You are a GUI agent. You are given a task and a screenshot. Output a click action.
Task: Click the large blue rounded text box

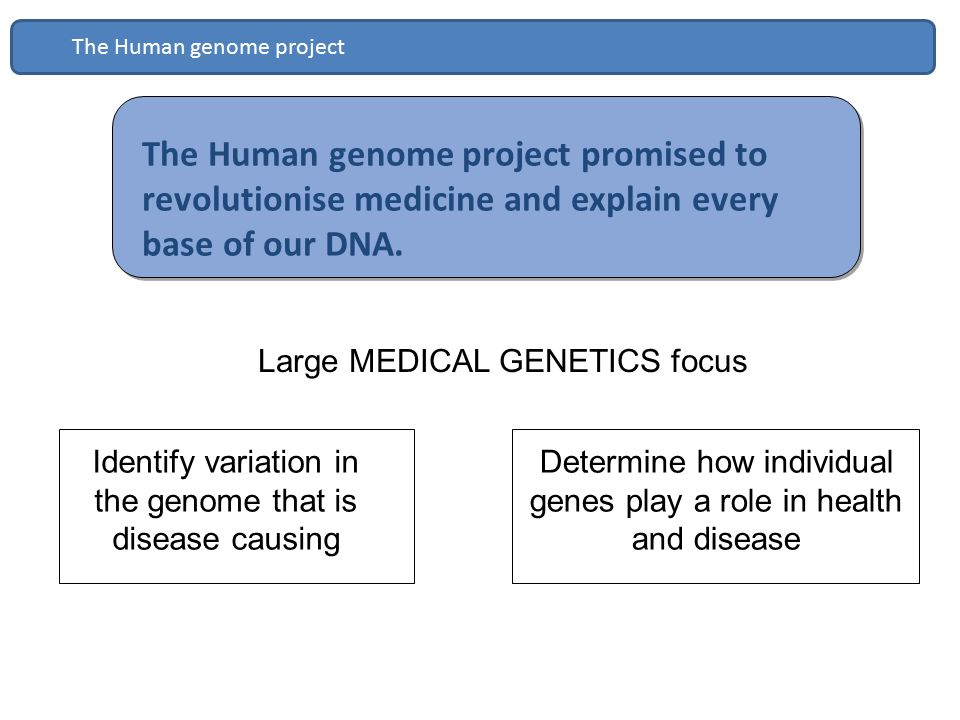click(x=487, y=187)
